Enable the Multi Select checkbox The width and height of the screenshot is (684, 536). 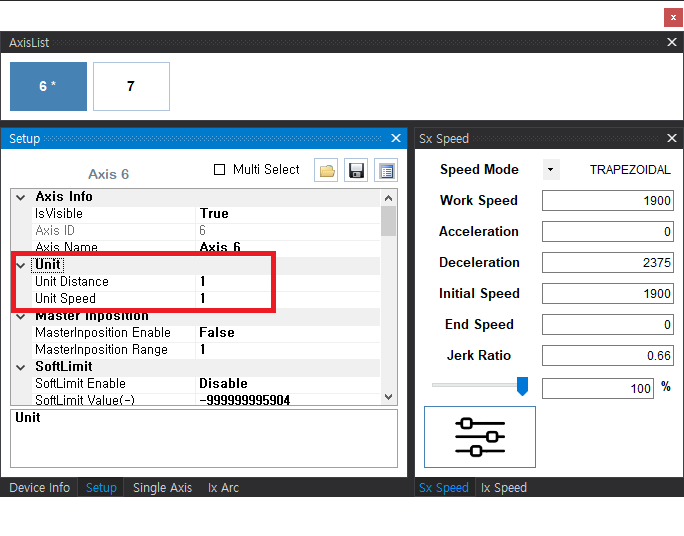[x=220, y=170]
